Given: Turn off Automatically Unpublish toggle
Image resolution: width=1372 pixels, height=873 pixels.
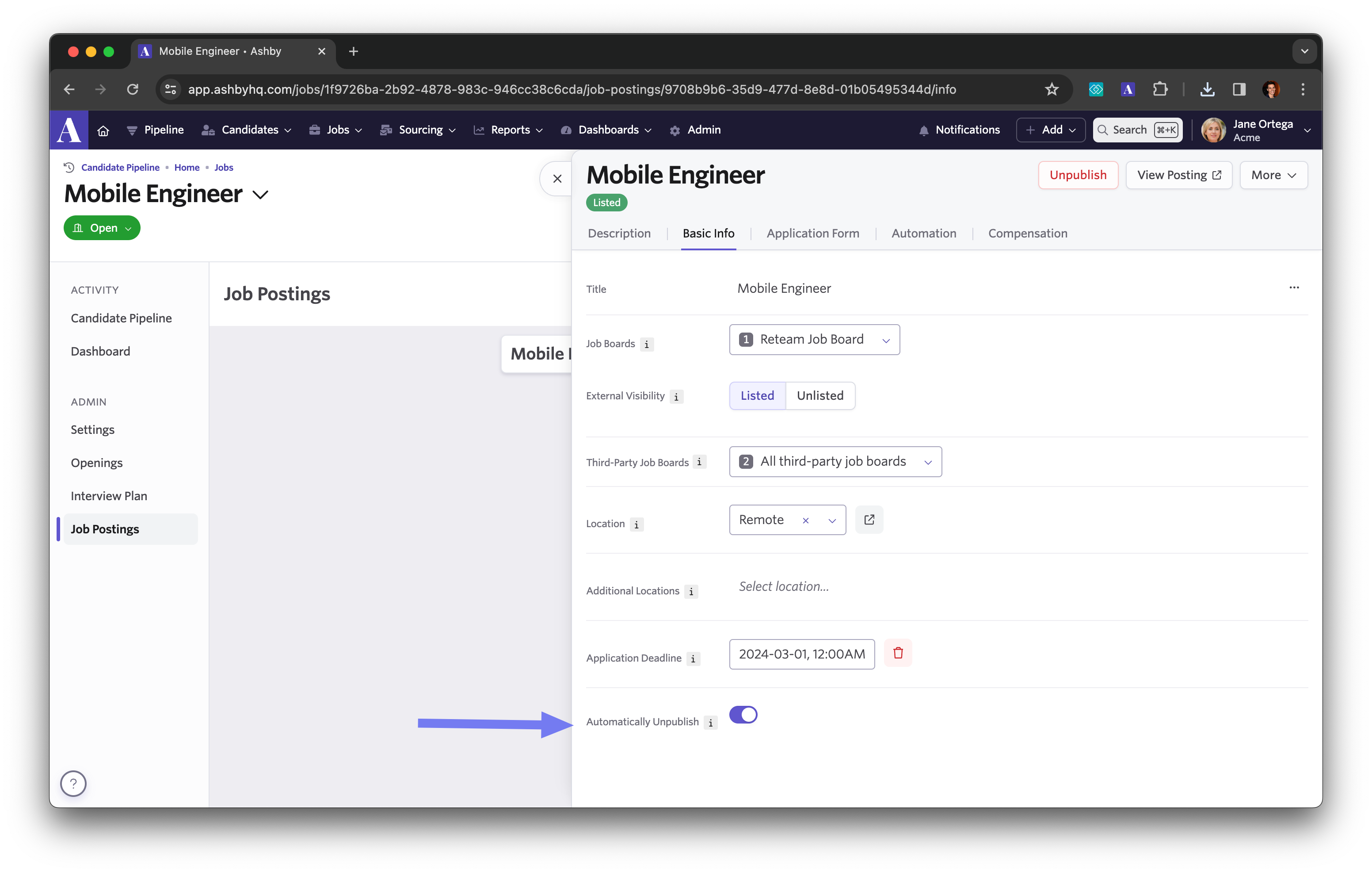Looking at the screenshot, I should tap(743, 715).
